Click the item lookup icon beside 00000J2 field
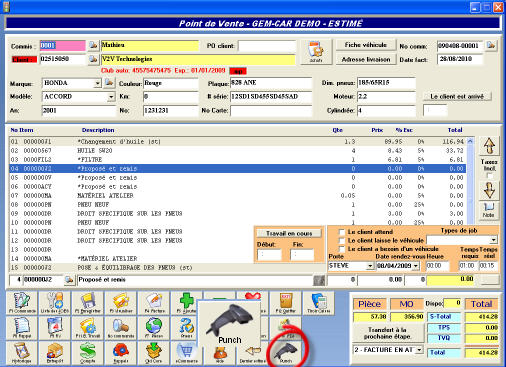Viewport: 506px width, 367px height. (x=69, y=280)
